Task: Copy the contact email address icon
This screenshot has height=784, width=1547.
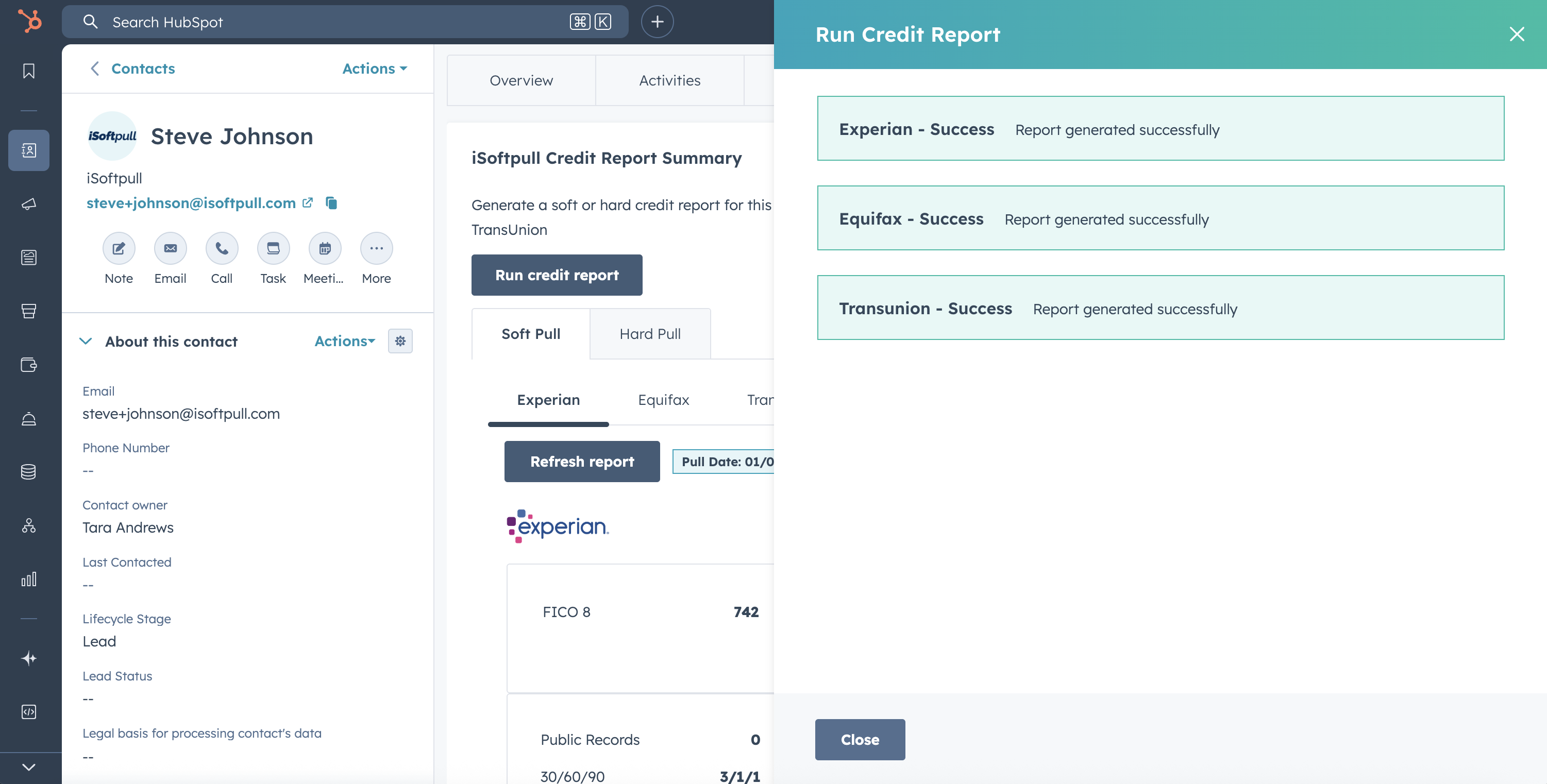Action: pyautogui.click(x=331, y=203)
